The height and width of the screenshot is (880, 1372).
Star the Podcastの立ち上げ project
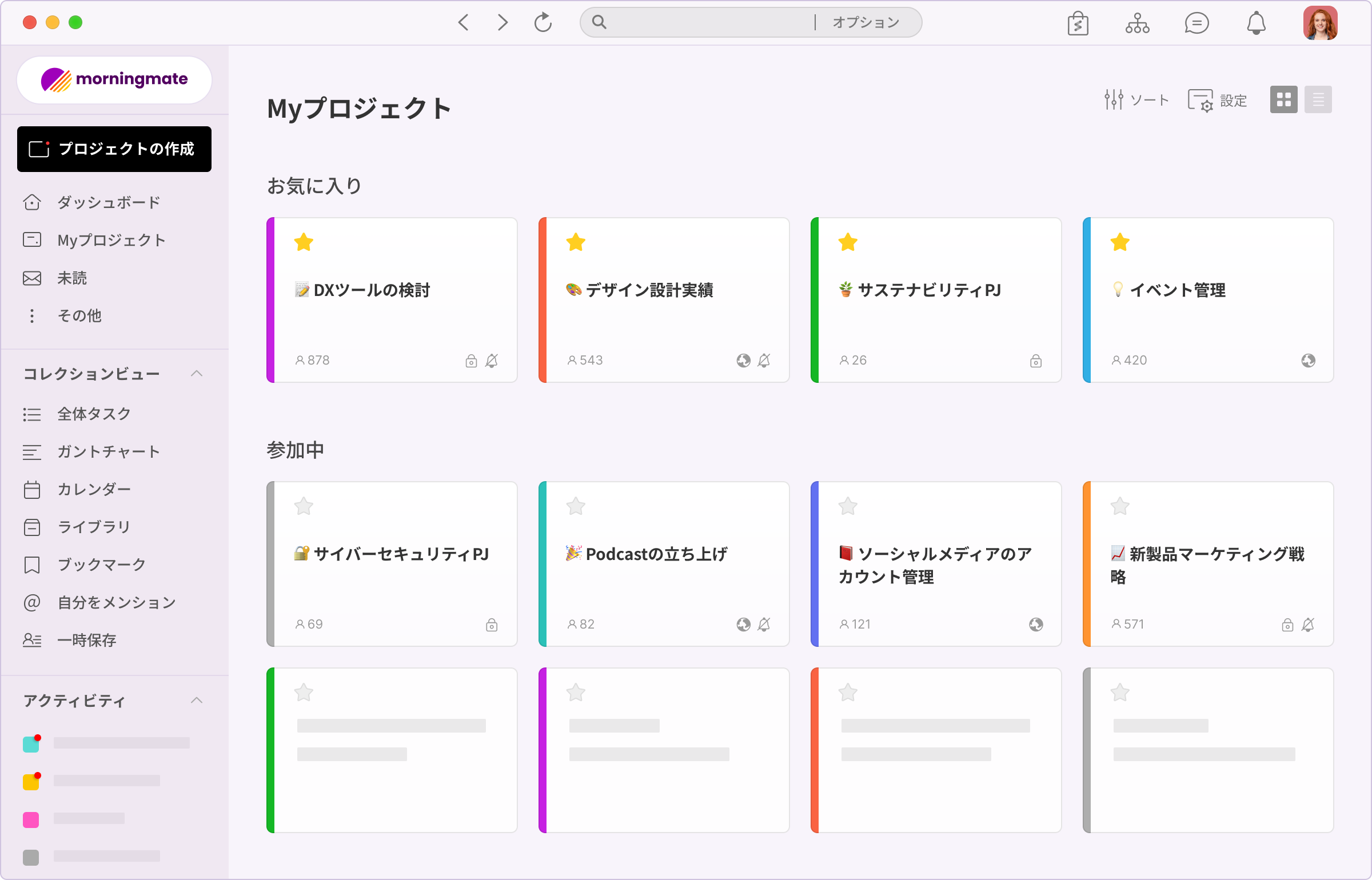[x=576, y=506]
